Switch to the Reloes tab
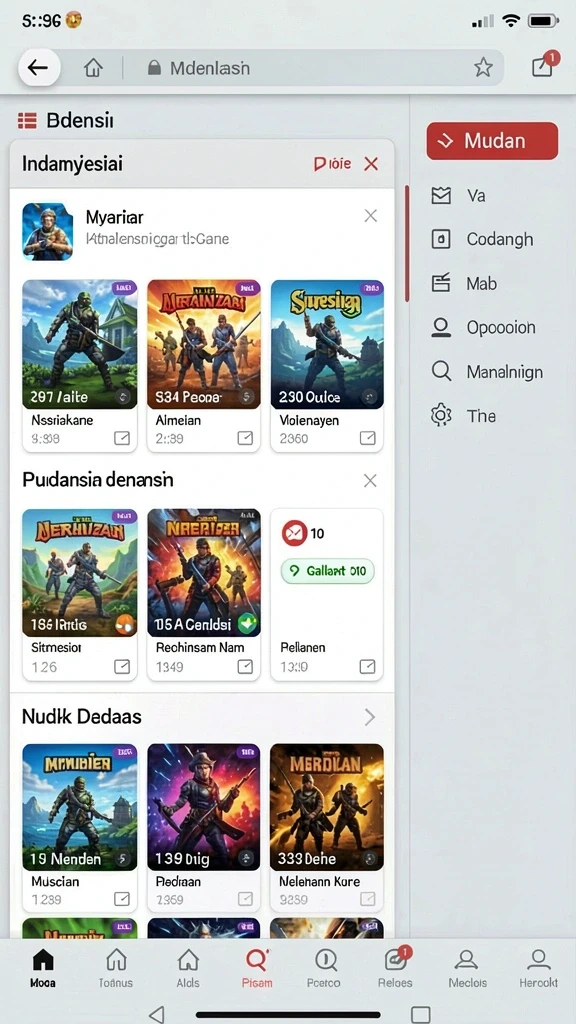The width and height of the screenshot is (576, 1024). (x=396, y=968)
